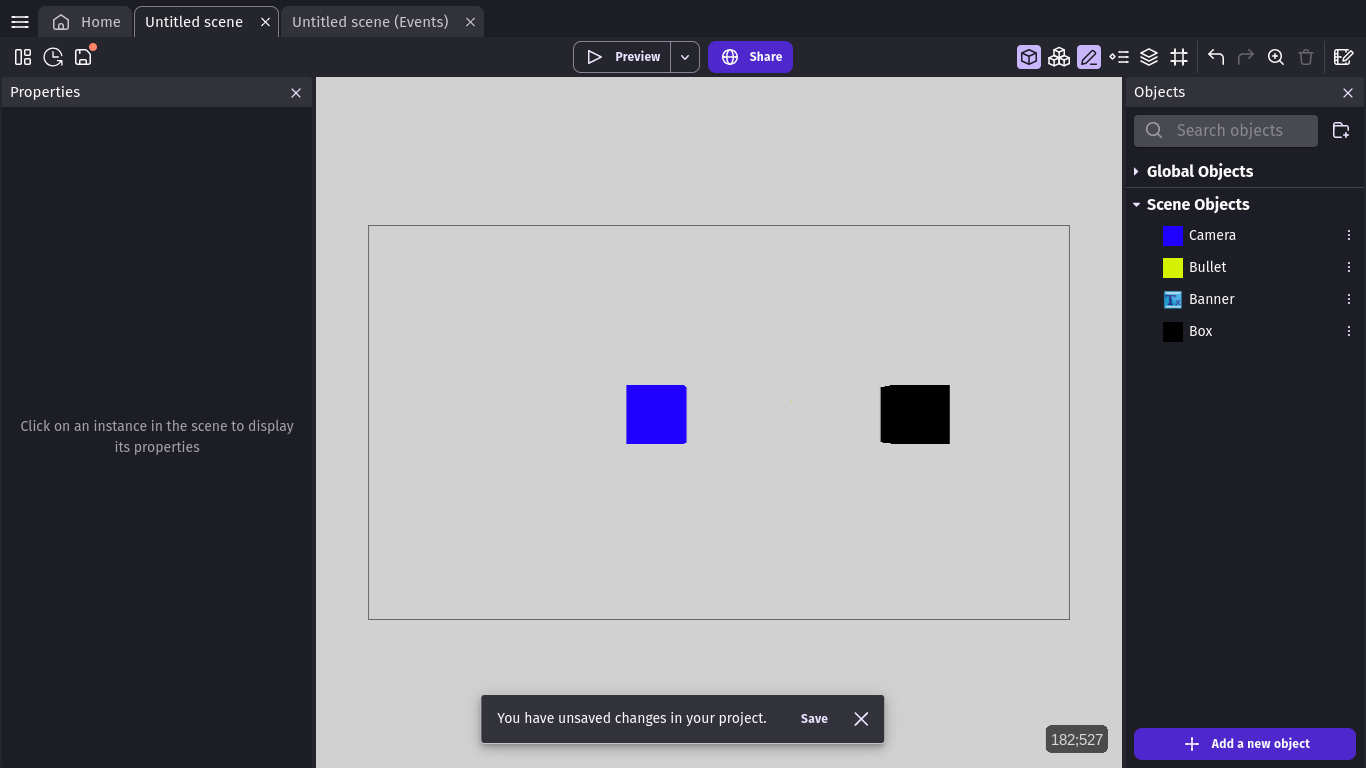Open the Preview dropdown arrow

coord(685,57)
